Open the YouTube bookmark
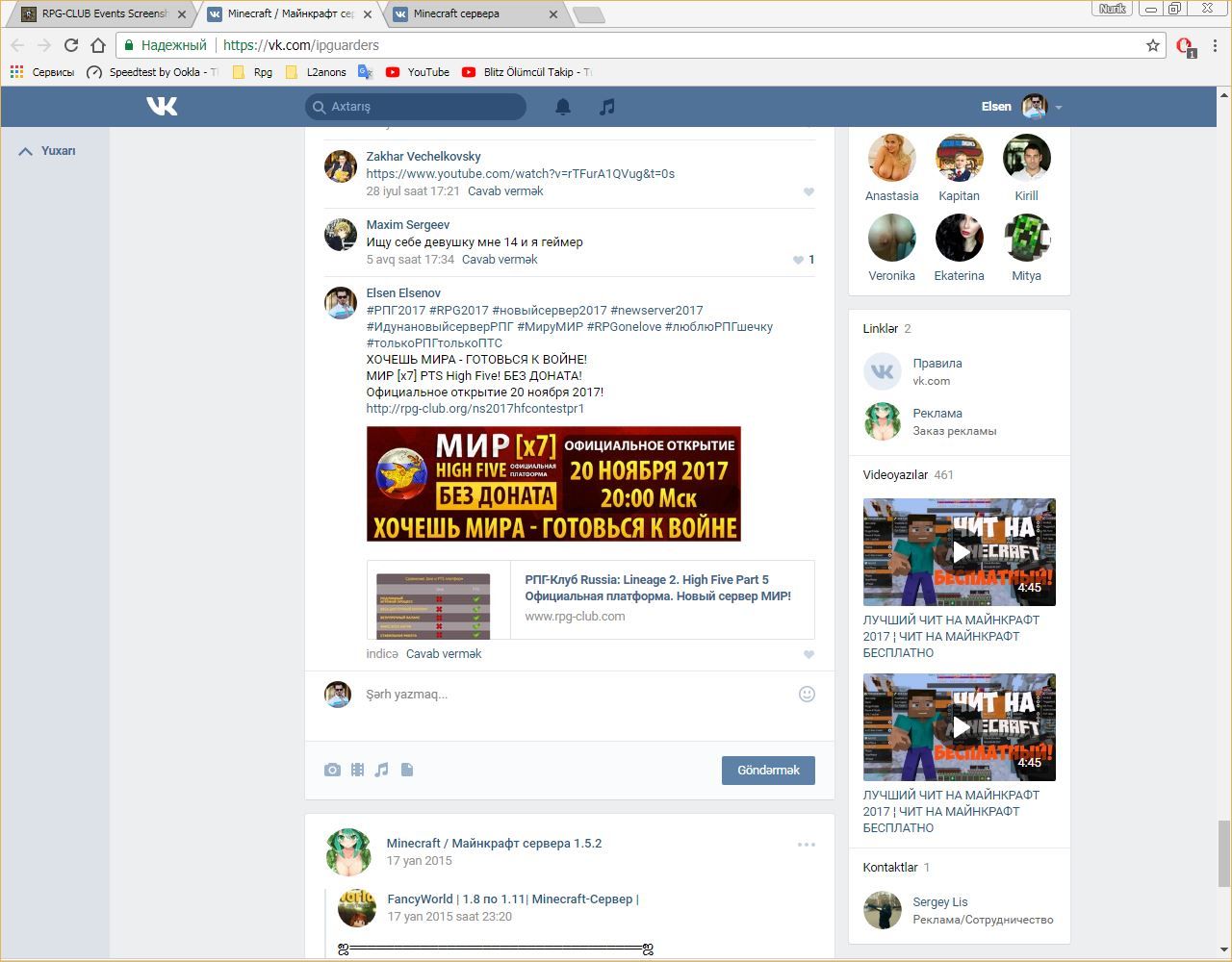Image resolution: width=1232 pixels, height=962 pixels. click(418, 72)
